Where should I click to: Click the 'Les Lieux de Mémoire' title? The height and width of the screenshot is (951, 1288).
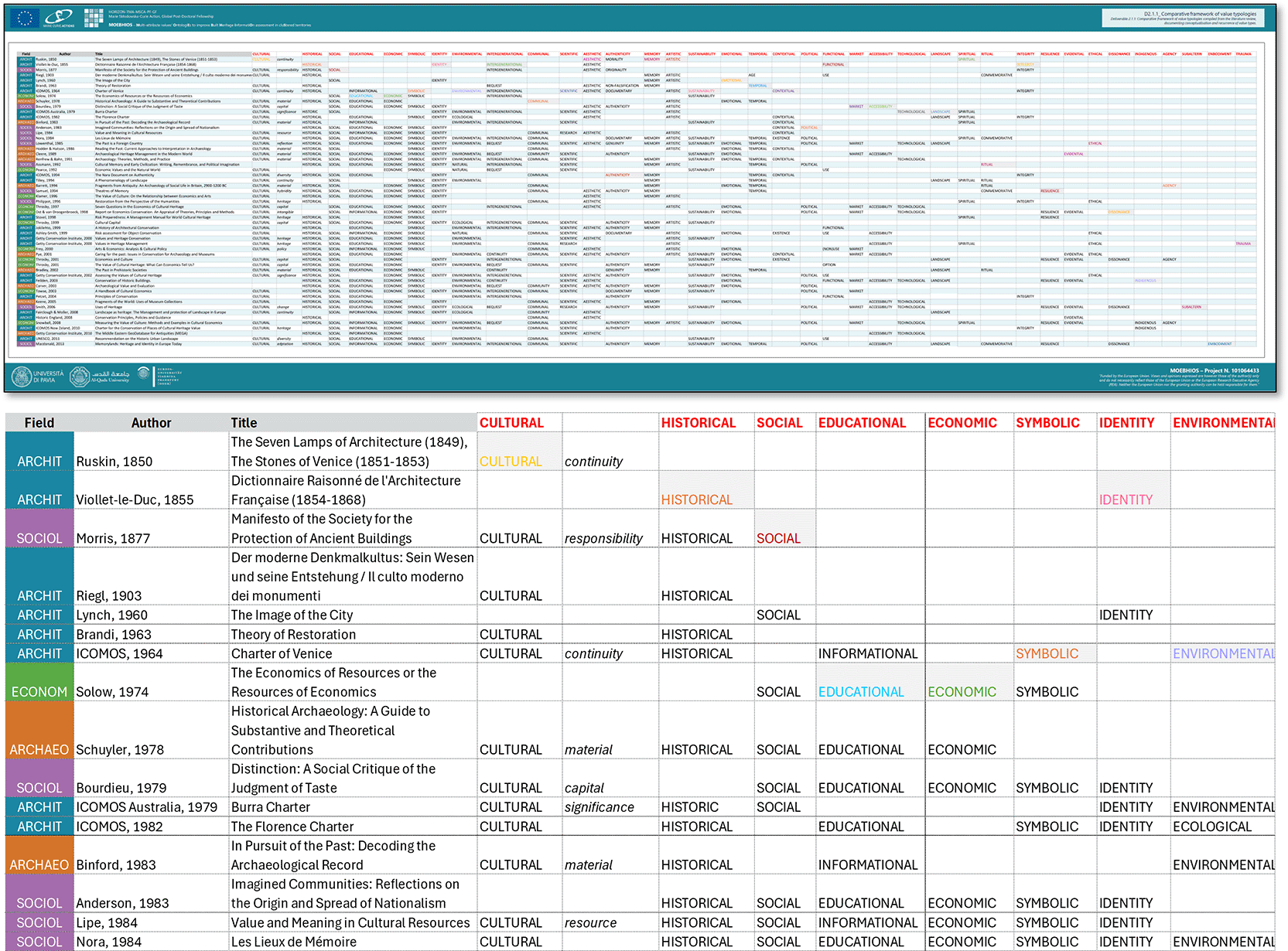pyautogui.click(x=294, y=942)
